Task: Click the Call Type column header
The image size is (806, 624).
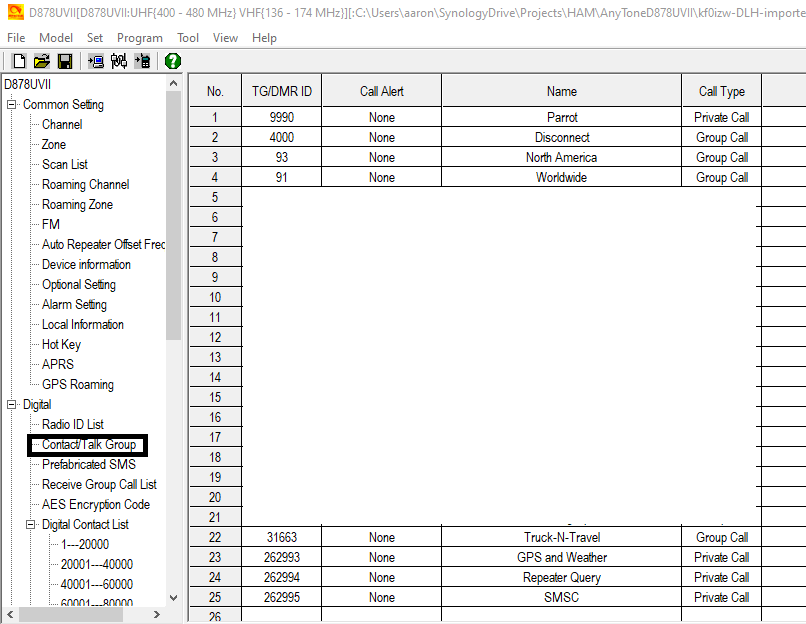Action: pos(721,92)
